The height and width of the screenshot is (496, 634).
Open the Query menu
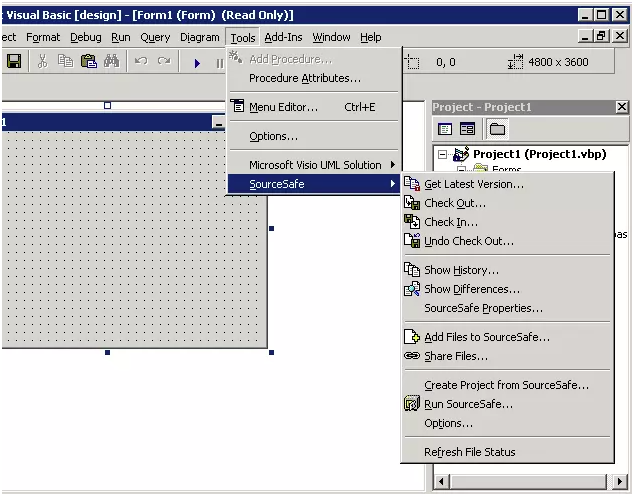[155, 38]
